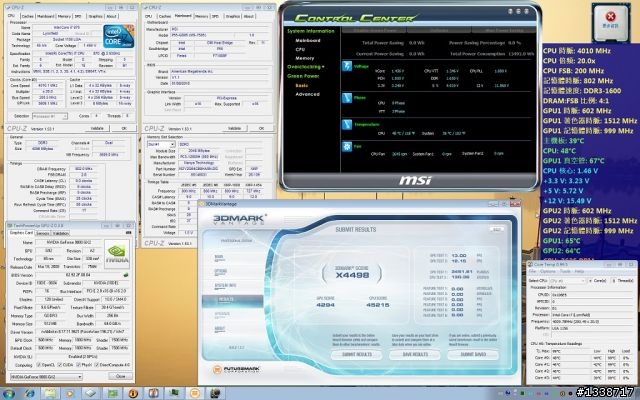
Task: Select Advanced in MSI Control Center sidebar
Action: 307,94
